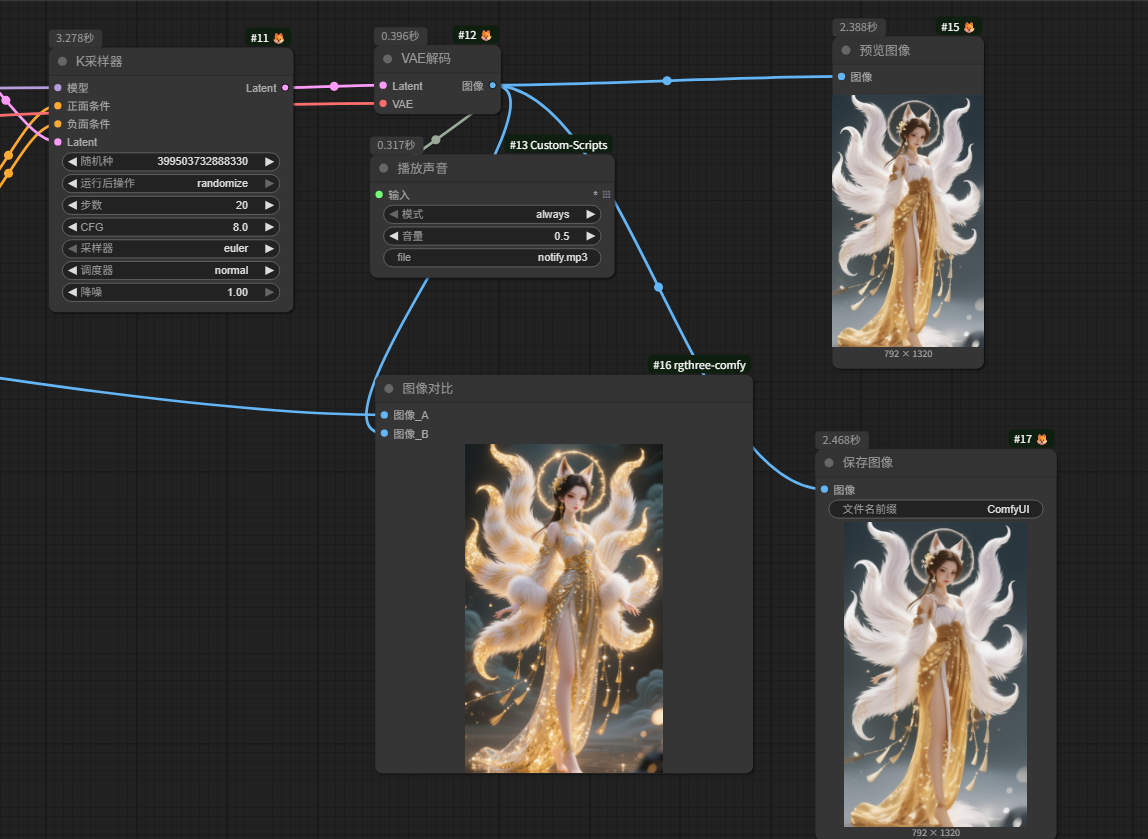Click the 0.317秒 timing label on 播放声音
Image resolution: width=1148 pixels, height=839 pixels.
(x=396, y=145)
